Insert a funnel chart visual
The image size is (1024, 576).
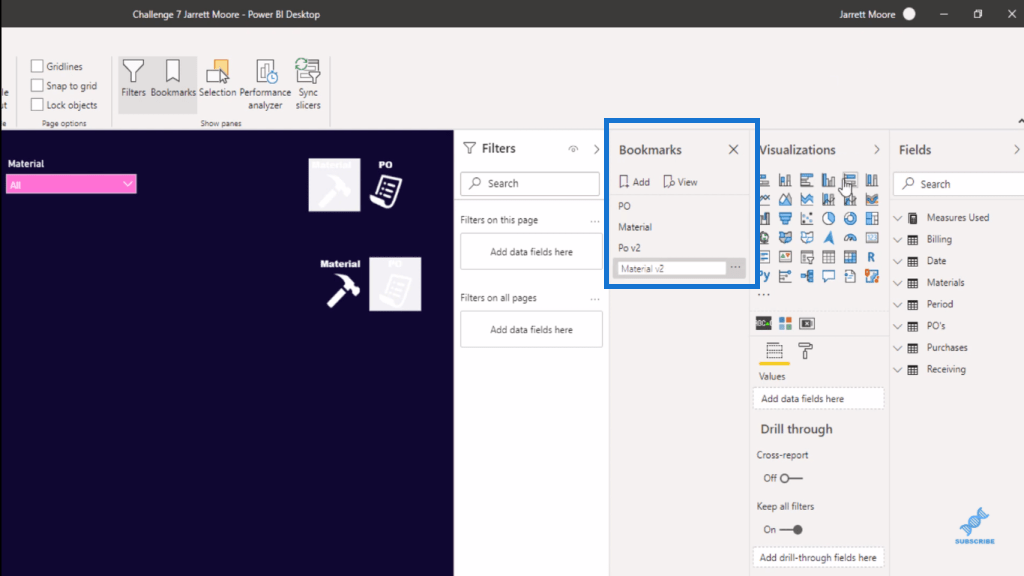(x=785, y=218)
